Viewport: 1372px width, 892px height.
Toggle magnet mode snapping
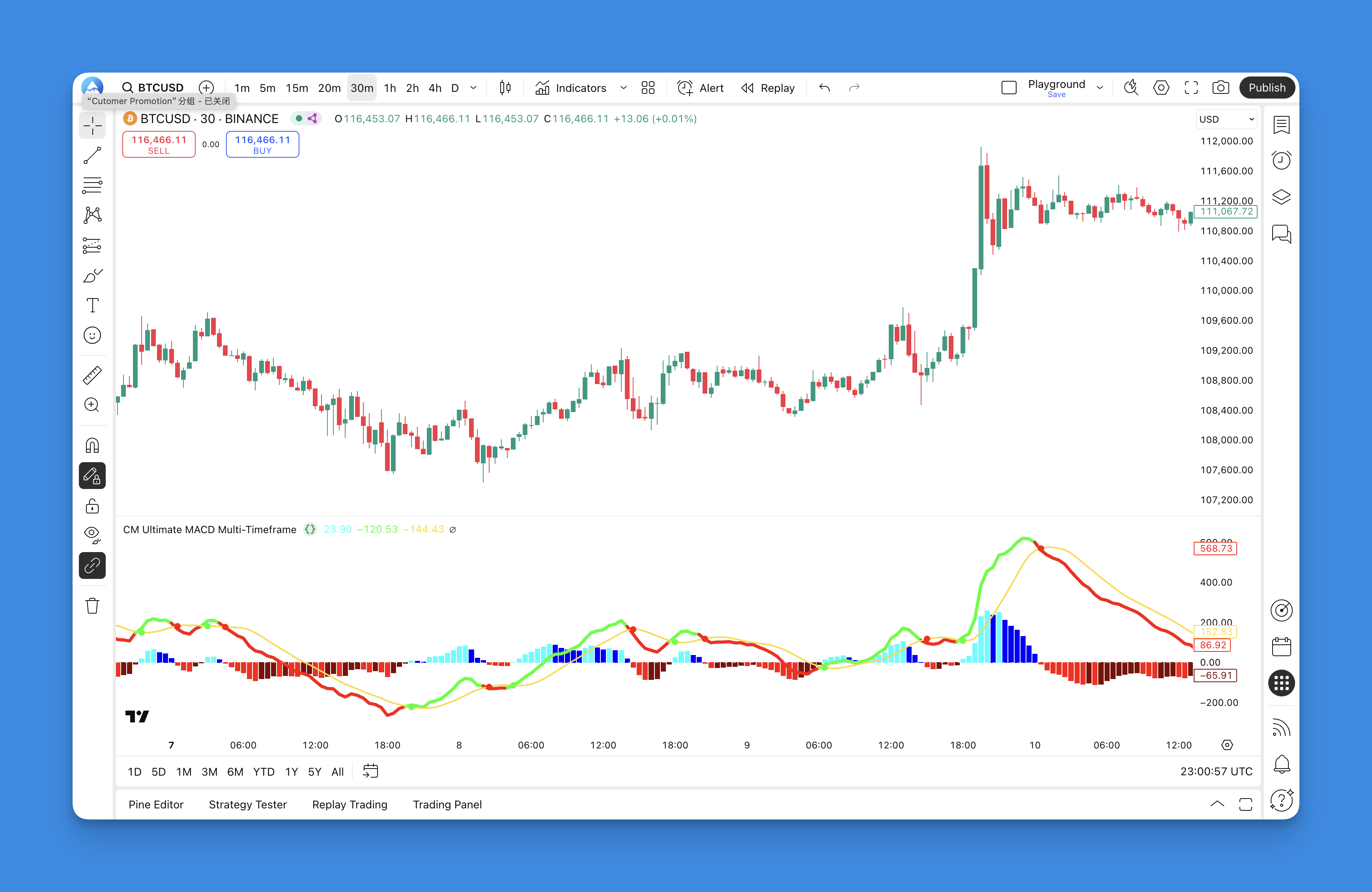[92, 446]
